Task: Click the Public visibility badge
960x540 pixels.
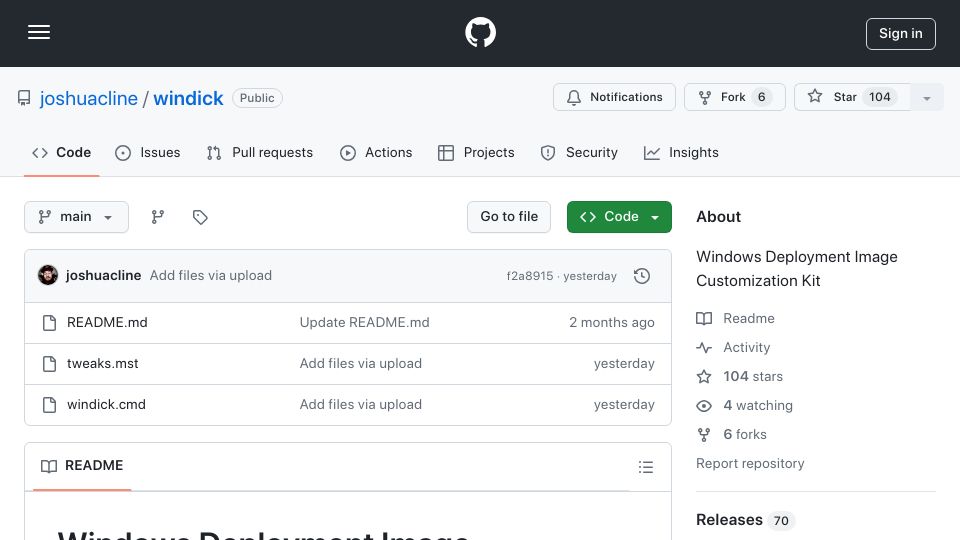Action: pos(257,98)
